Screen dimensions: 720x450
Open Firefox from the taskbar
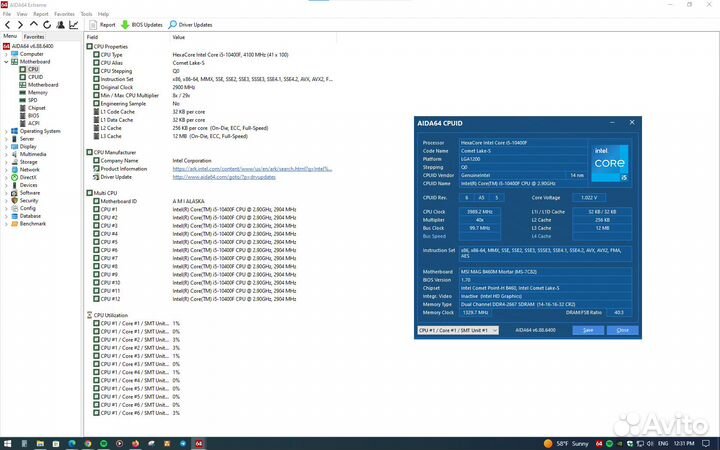click(135, 444)
